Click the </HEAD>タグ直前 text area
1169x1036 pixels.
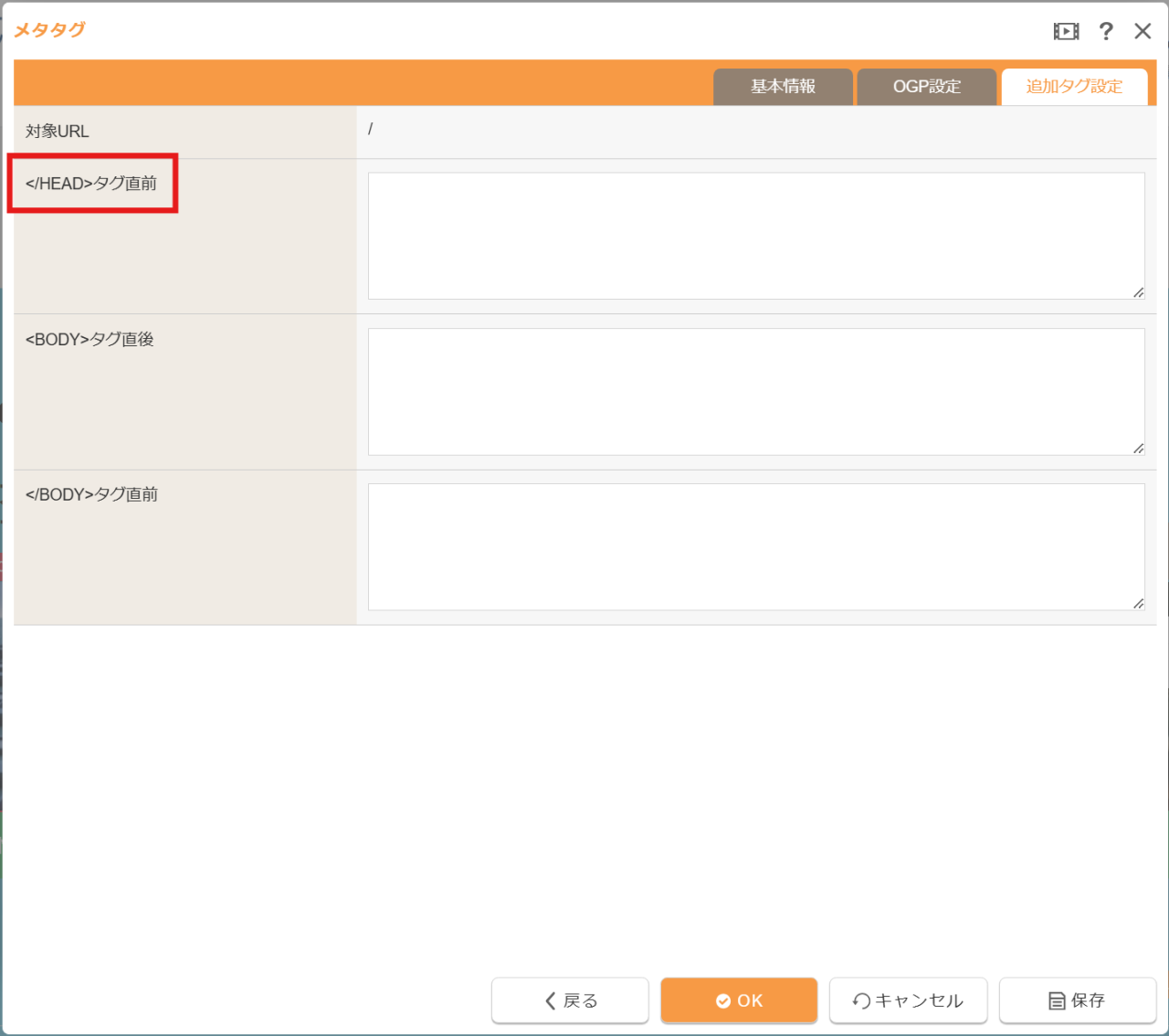coord(756,236)
